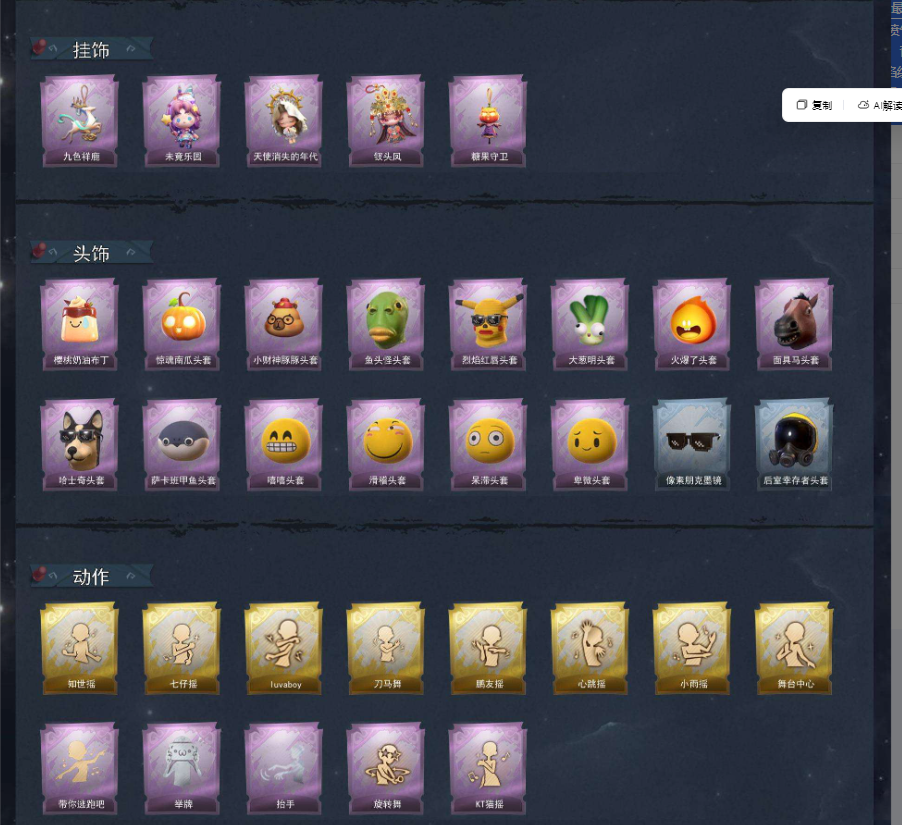Select the 旋转舞 purple emote card
This screenshot has width=902, height=825.
click(x=386, y=769)
